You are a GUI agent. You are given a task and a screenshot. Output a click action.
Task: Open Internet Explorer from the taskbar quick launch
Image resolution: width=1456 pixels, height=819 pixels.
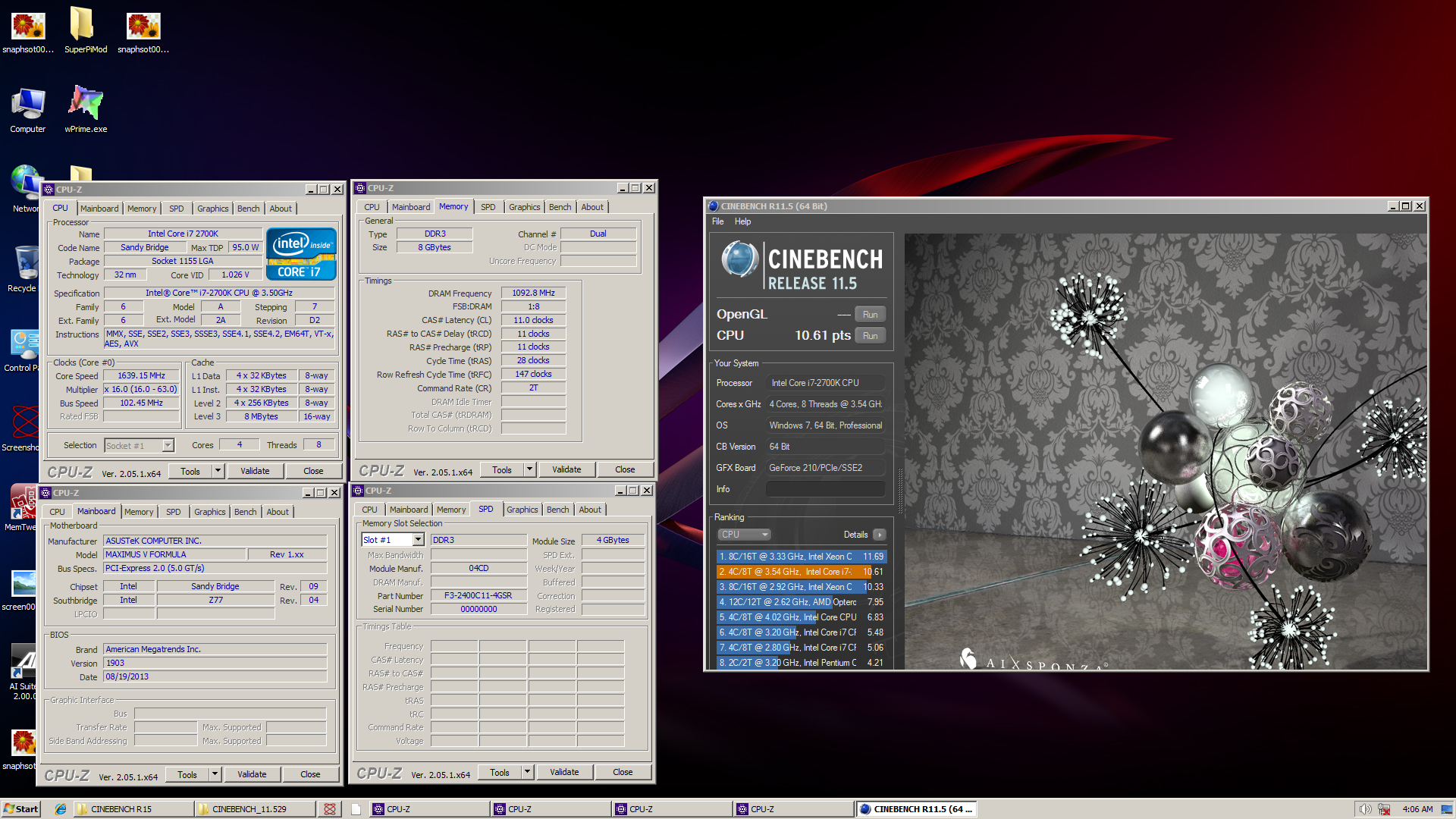point(60,809)
